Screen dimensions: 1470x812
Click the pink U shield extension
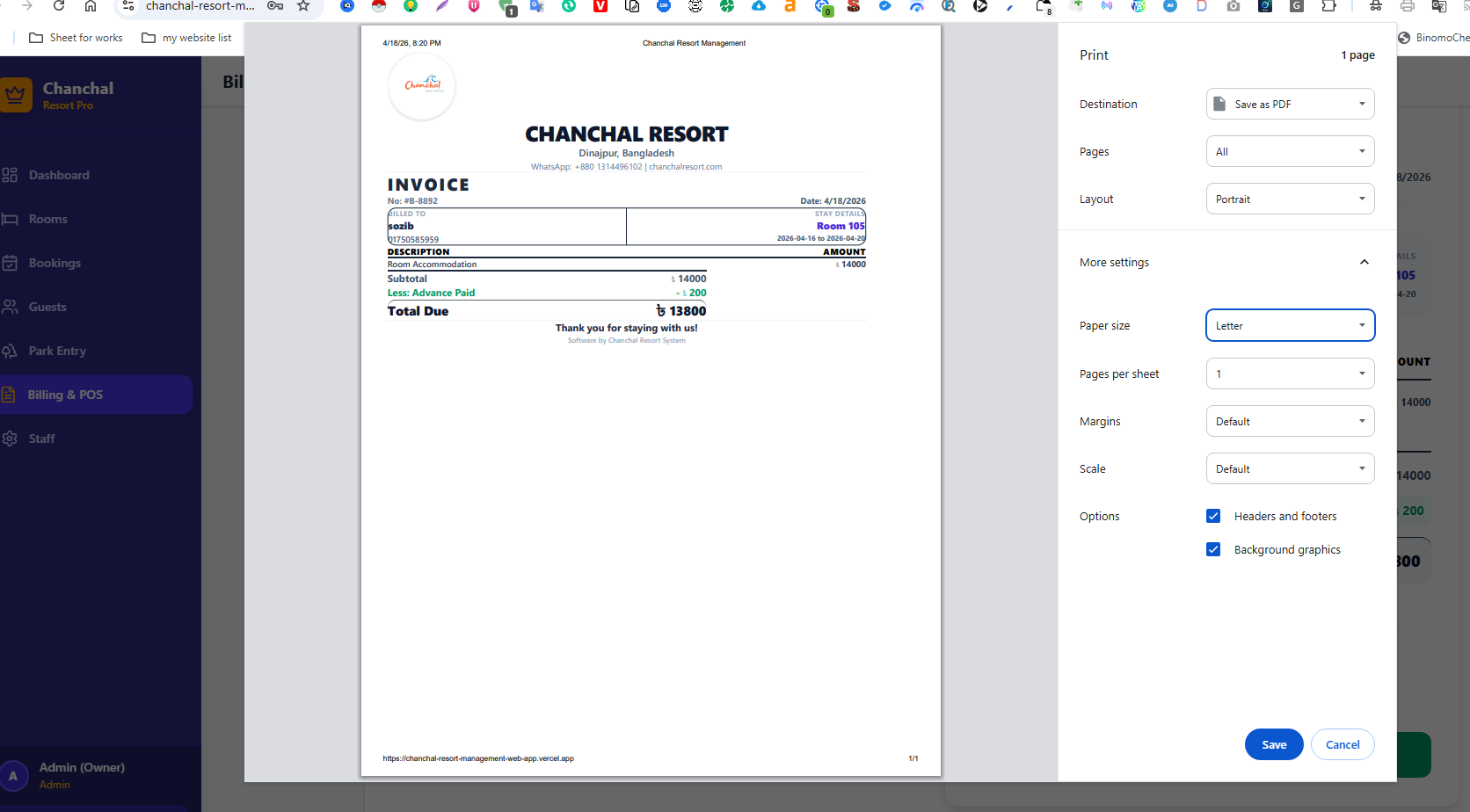[474, 6]
